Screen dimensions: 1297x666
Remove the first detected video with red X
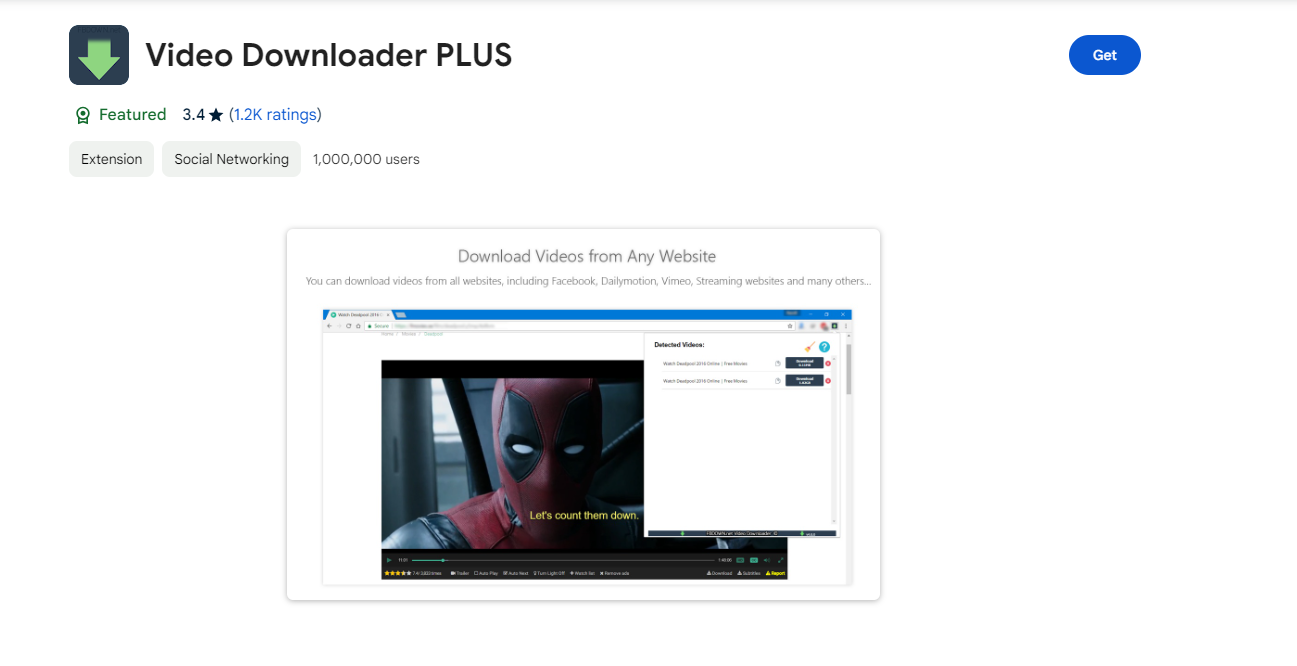coord(828,363)
